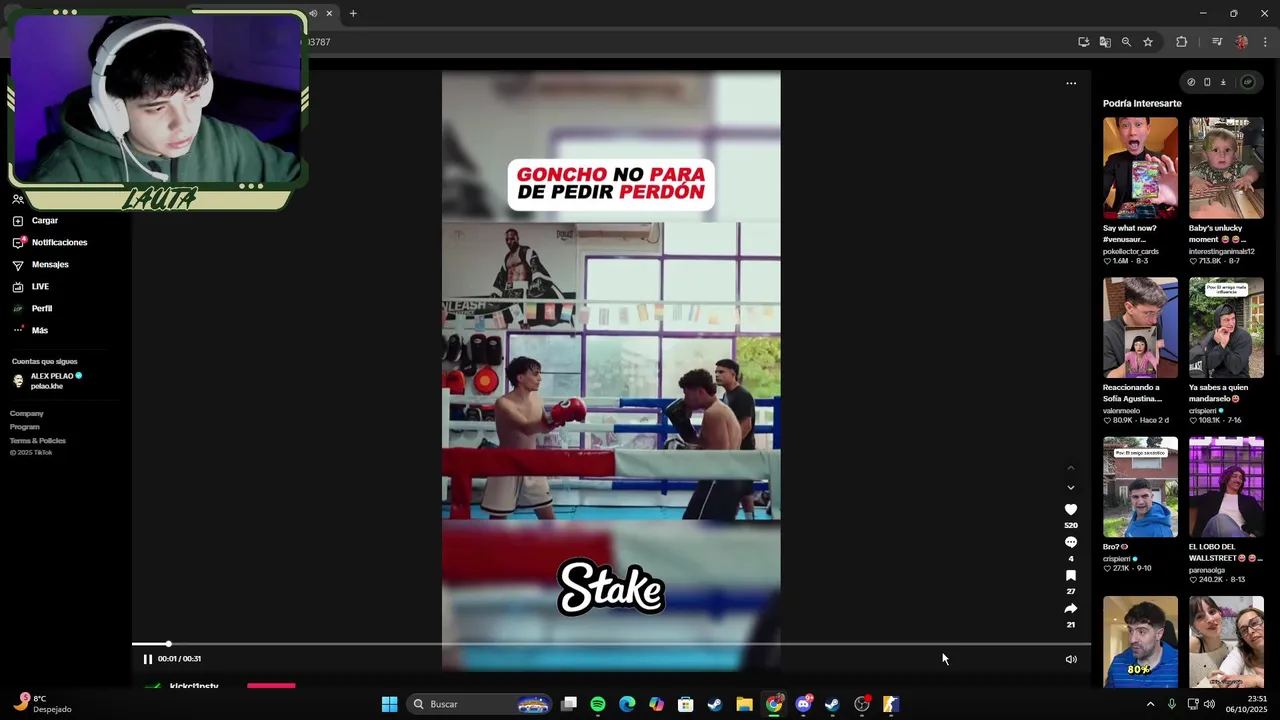Open the ALEX PELAO followed account
The image size is (1280, 720).
coord(50,381)
